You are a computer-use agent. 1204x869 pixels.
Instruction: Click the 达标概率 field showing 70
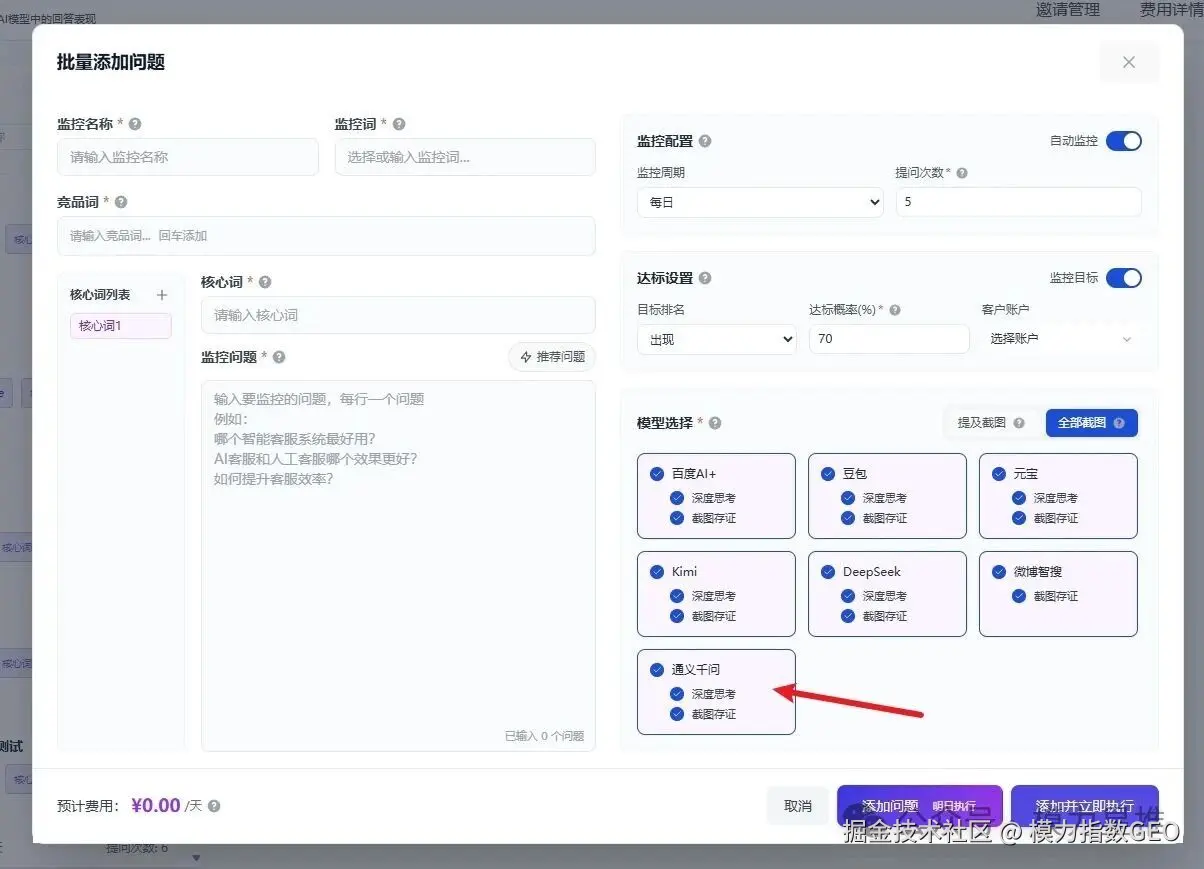click(x=889, y=339)
